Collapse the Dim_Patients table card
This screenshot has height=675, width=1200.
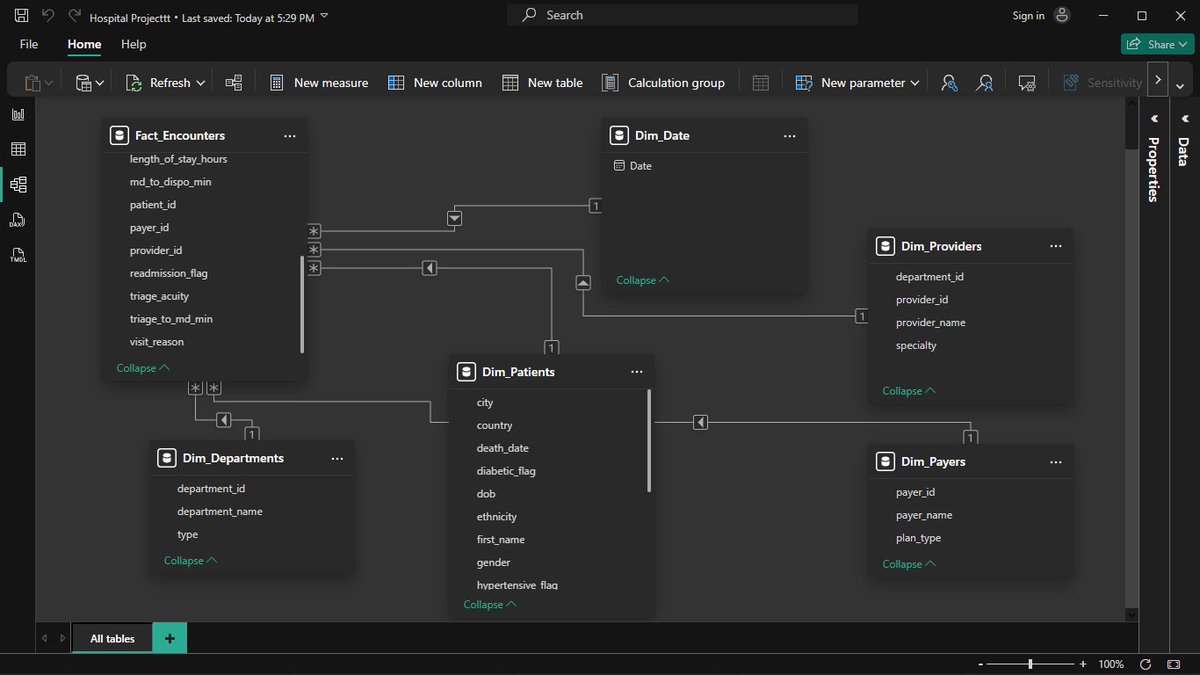(x=490, y=605)
